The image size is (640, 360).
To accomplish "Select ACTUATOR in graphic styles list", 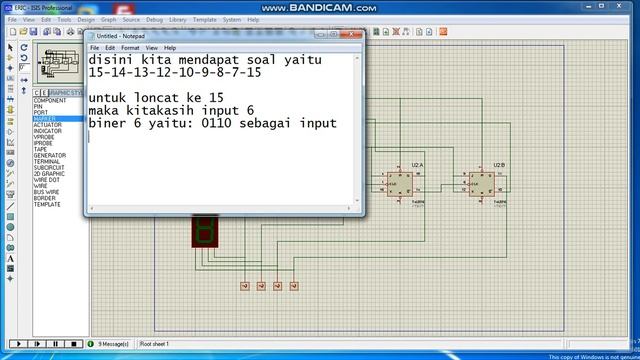I will (48, 125).
